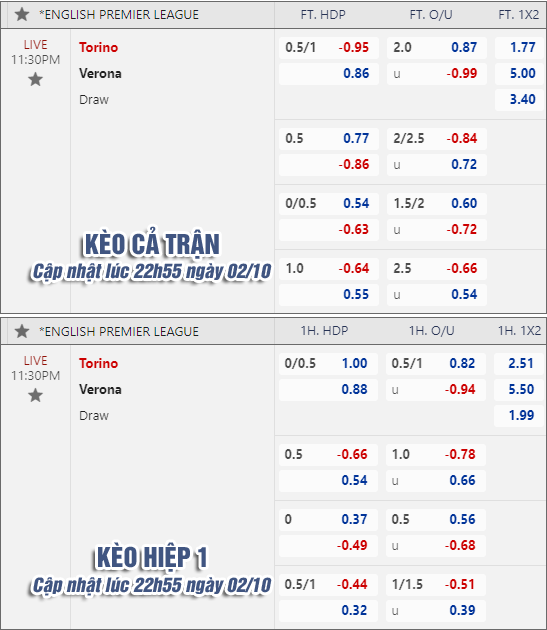547x630 pixels.
Task: Favorite the first-half Torino vs Verona match
Action: (x=35, y=395)
